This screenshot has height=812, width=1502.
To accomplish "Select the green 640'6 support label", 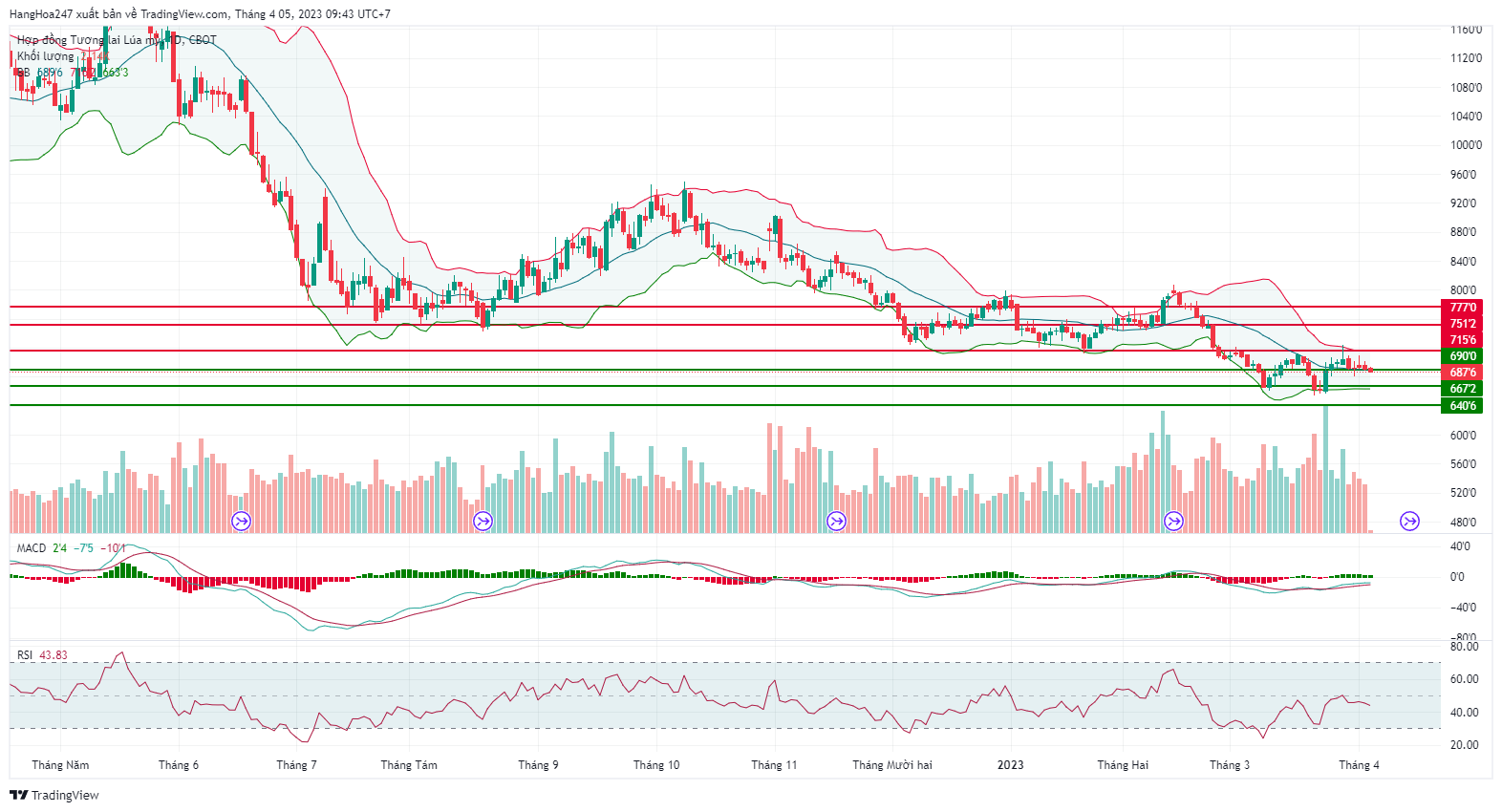I will coord(1462,406).
